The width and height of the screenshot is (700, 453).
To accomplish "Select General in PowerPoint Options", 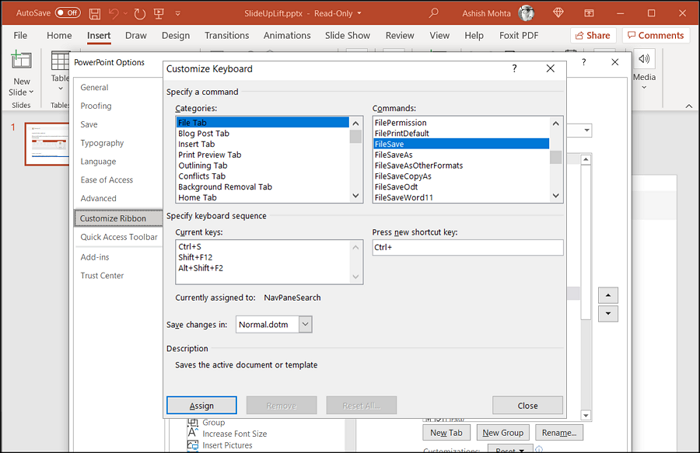I will click(94, 87).
